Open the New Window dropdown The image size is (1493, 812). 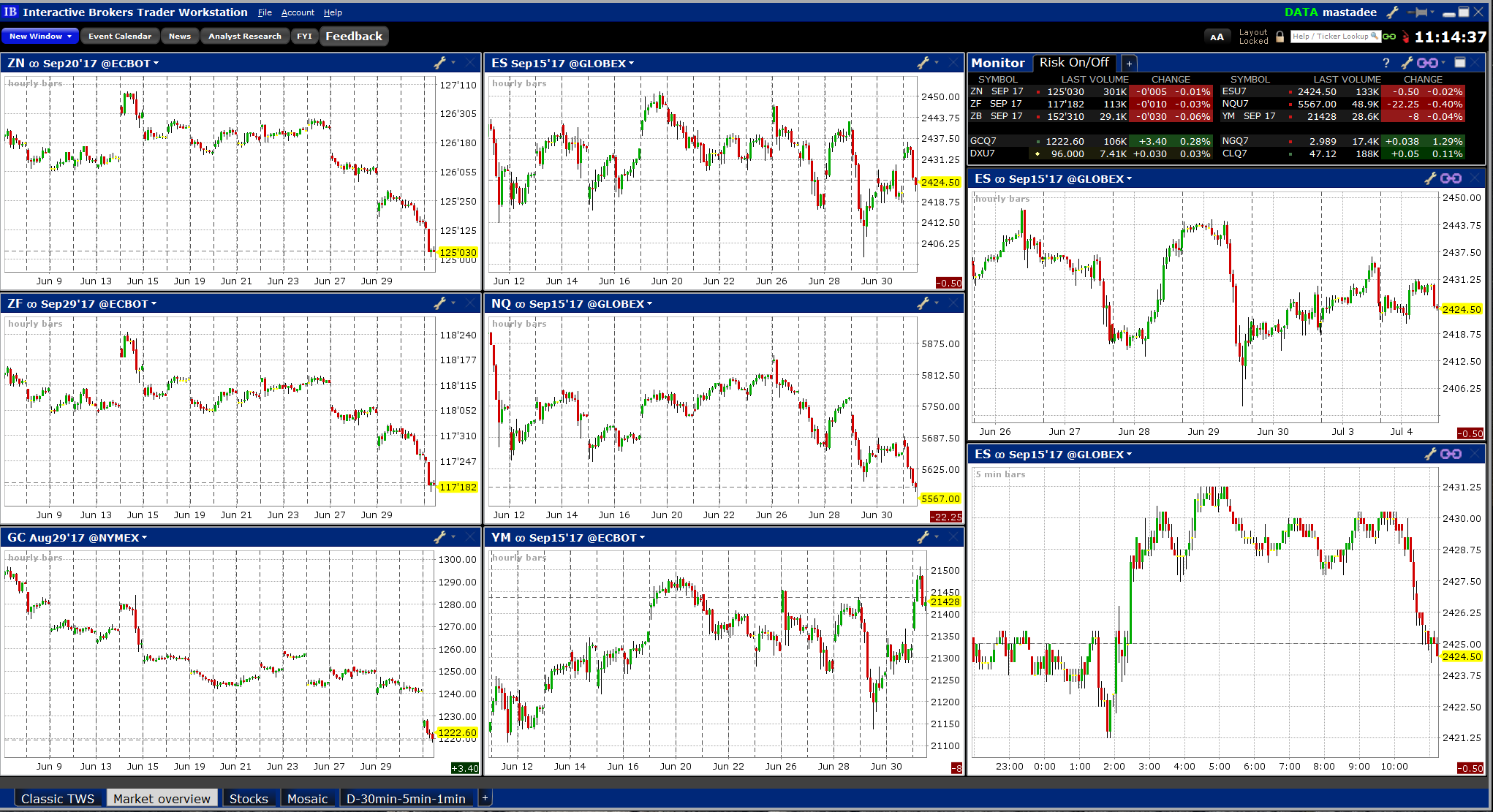click(40, 36)
